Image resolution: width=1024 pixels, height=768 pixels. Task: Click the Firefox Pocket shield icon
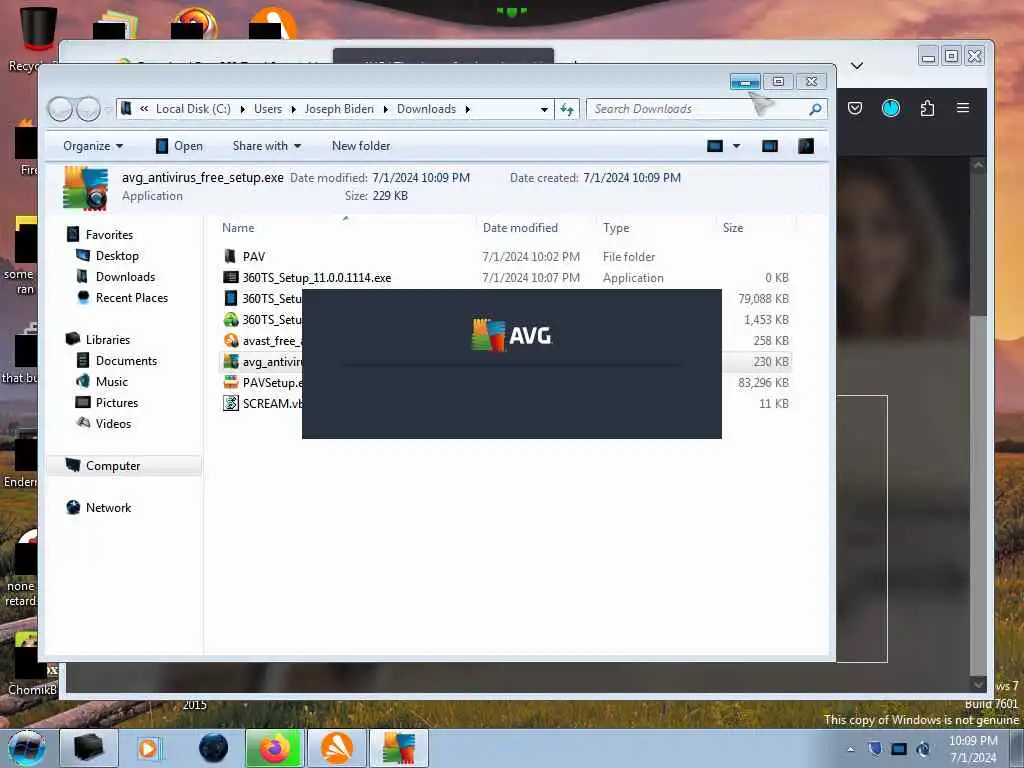click(855, 108)
